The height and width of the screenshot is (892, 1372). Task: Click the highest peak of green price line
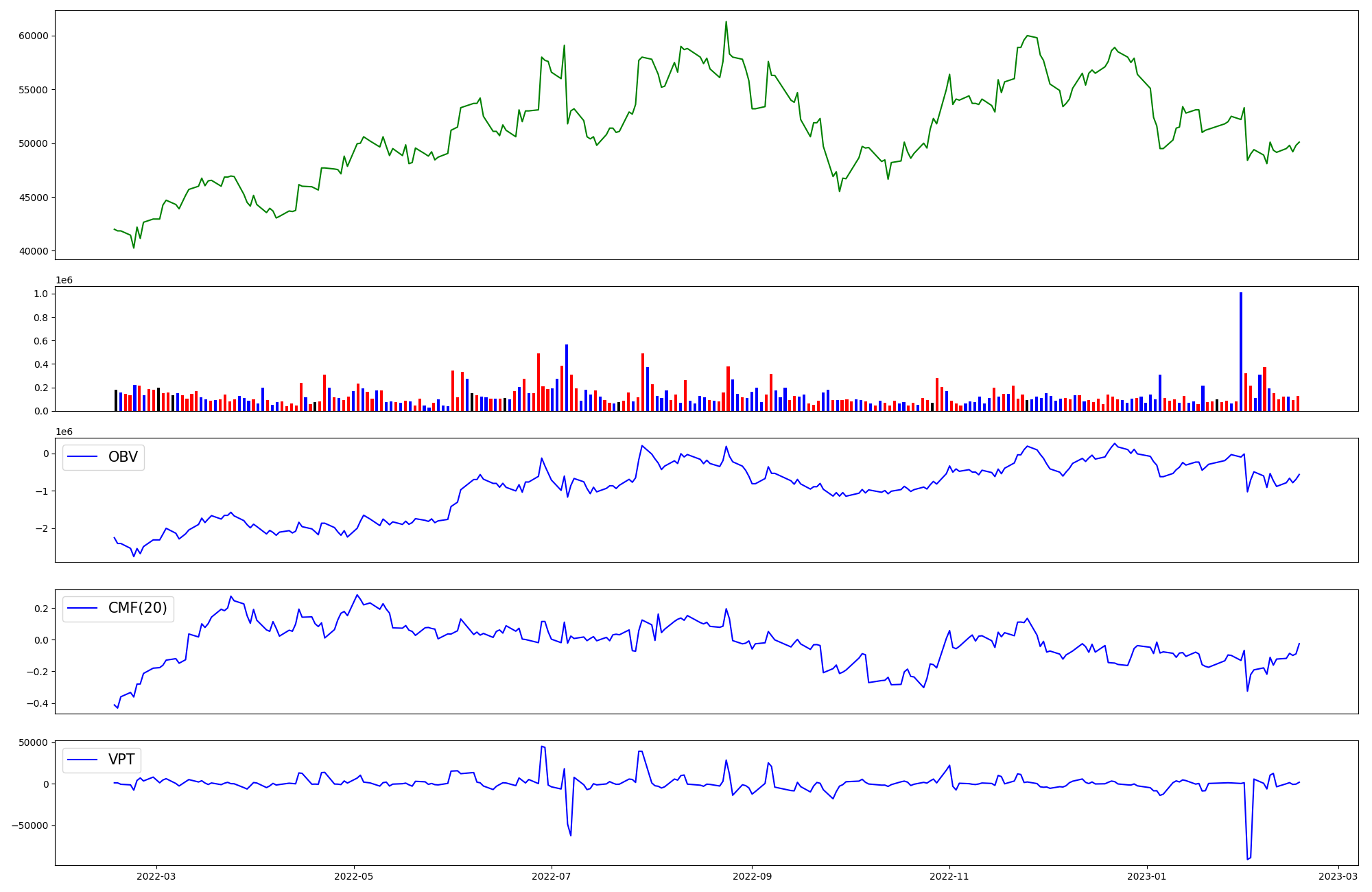click(726, 22)
